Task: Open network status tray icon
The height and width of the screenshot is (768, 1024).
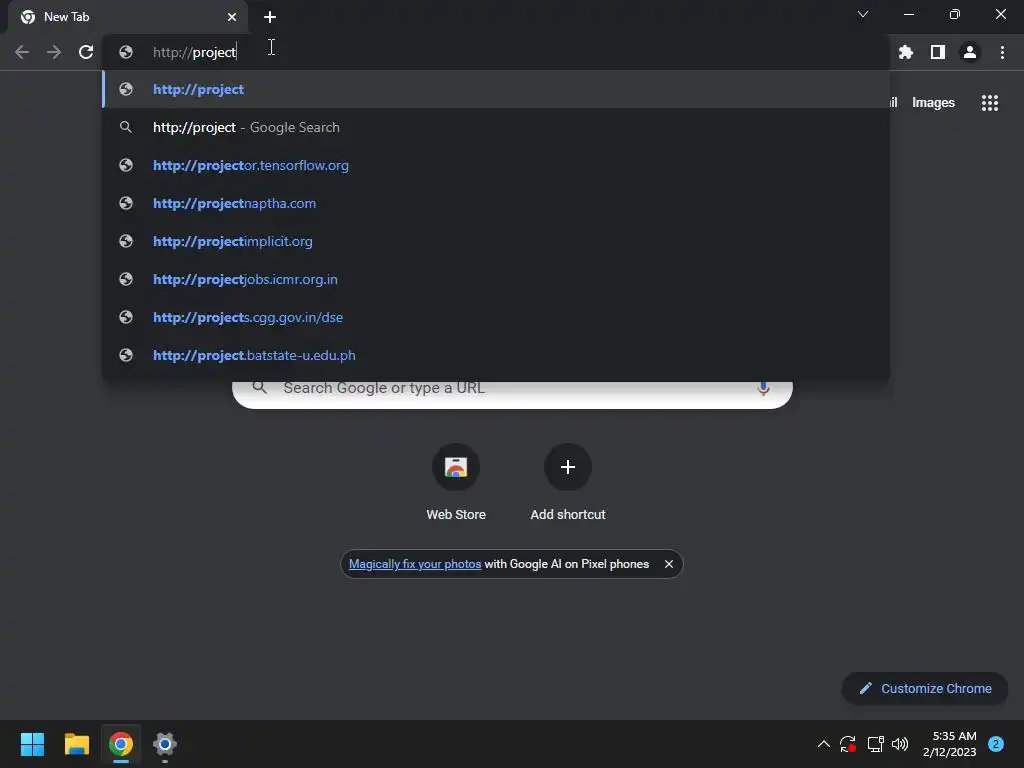Action: pos(875,744)
